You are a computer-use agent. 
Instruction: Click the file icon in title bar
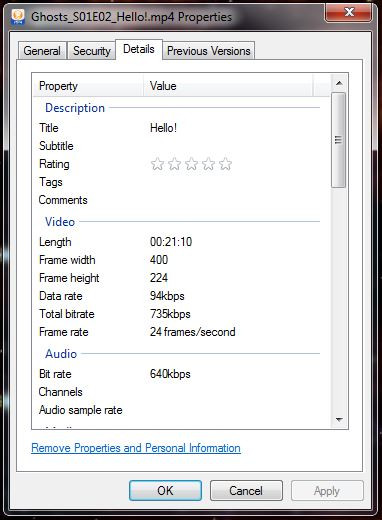coord(17,16)
